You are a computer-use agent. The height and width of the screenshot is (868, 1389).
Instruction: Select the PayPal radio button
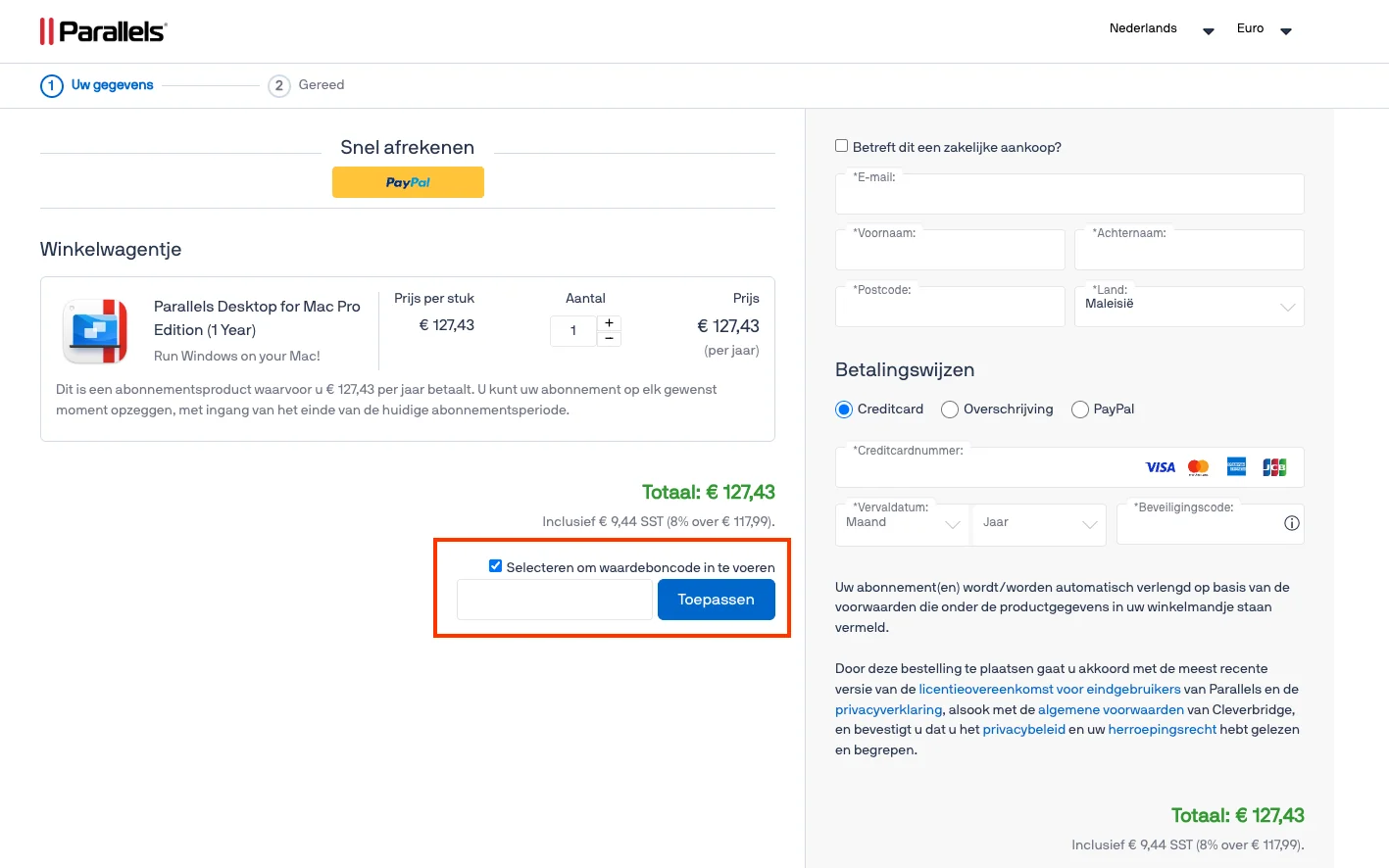click(1080, 410)
